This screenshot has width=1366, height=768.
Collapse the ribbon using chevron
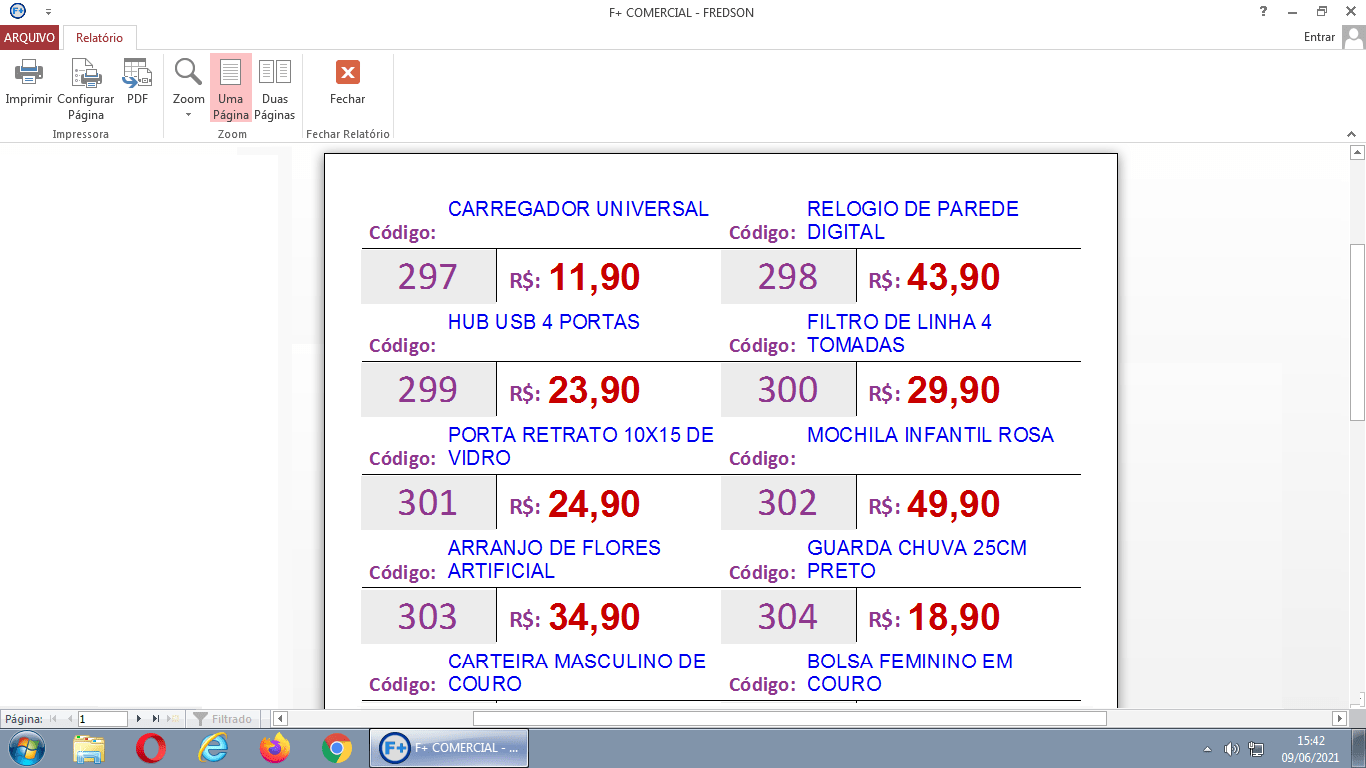pos(1352,133)
